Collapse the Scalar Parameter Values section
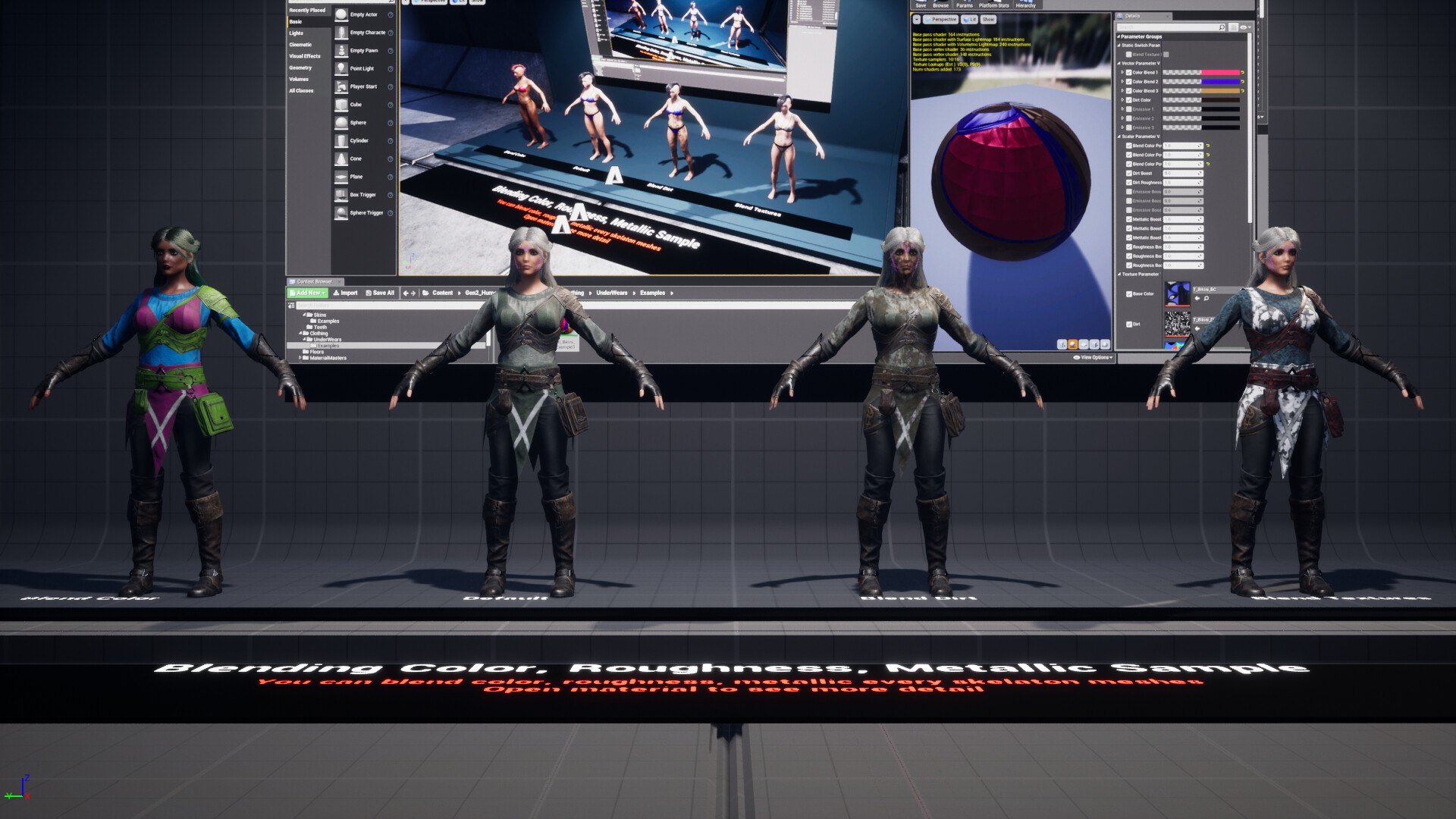The height and width of the screenshot is (819, 1456). [1119, 136]
